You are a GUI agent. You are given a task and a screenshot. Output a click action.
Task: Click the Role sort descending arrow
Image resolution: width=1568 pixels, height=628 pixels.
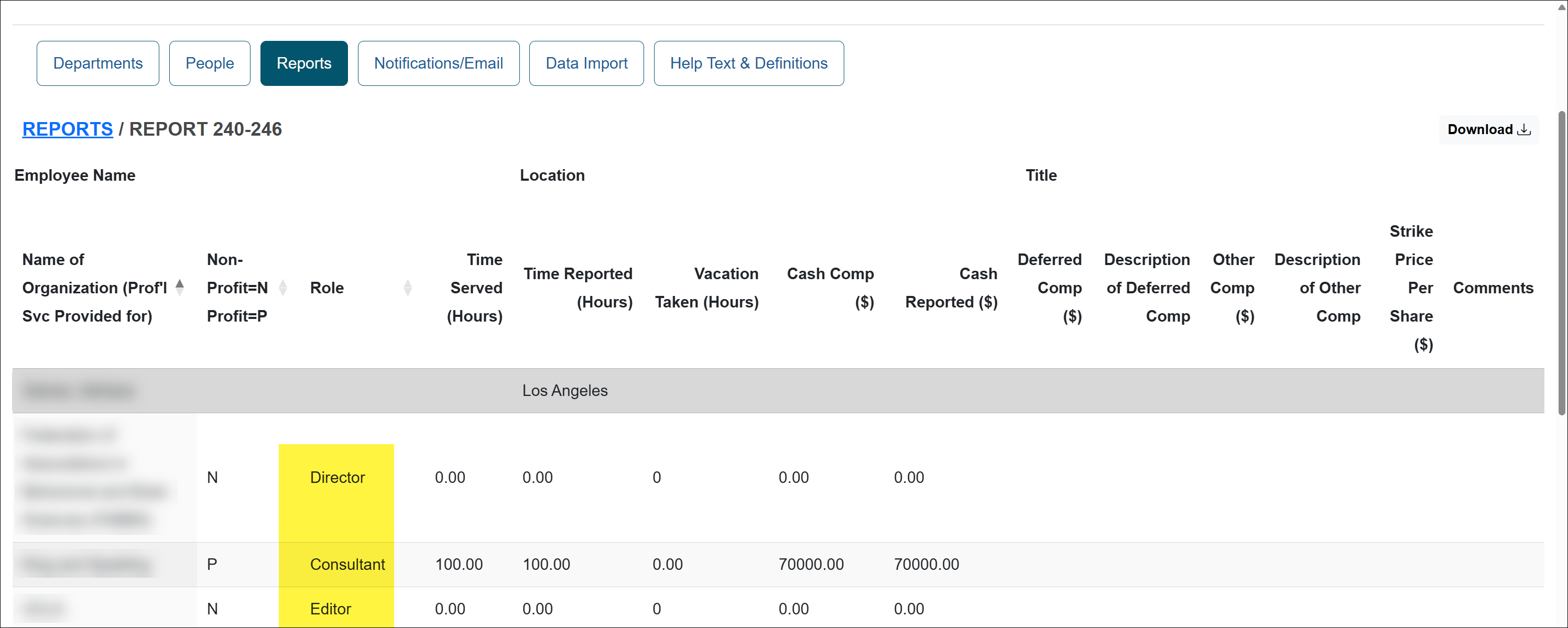coord(407,292)
